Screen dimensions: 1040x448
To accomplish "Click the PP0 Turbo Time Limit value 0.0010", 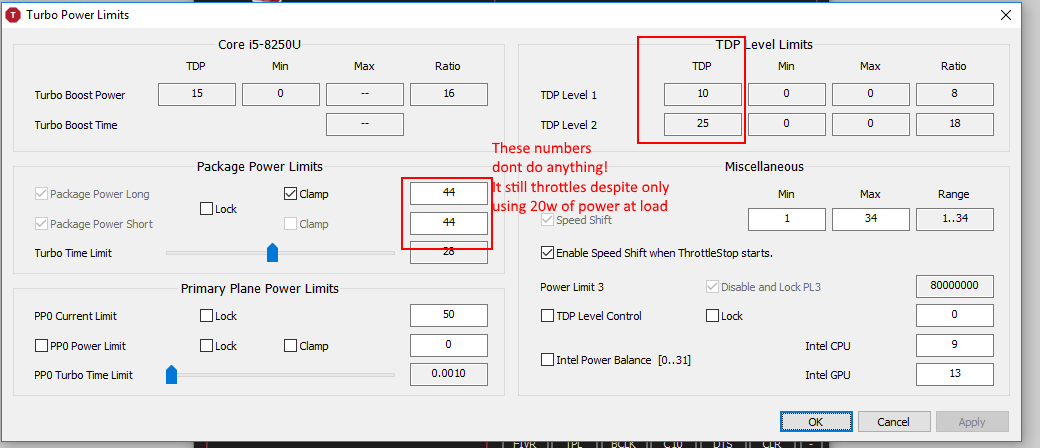I will [x=449, y=374].
